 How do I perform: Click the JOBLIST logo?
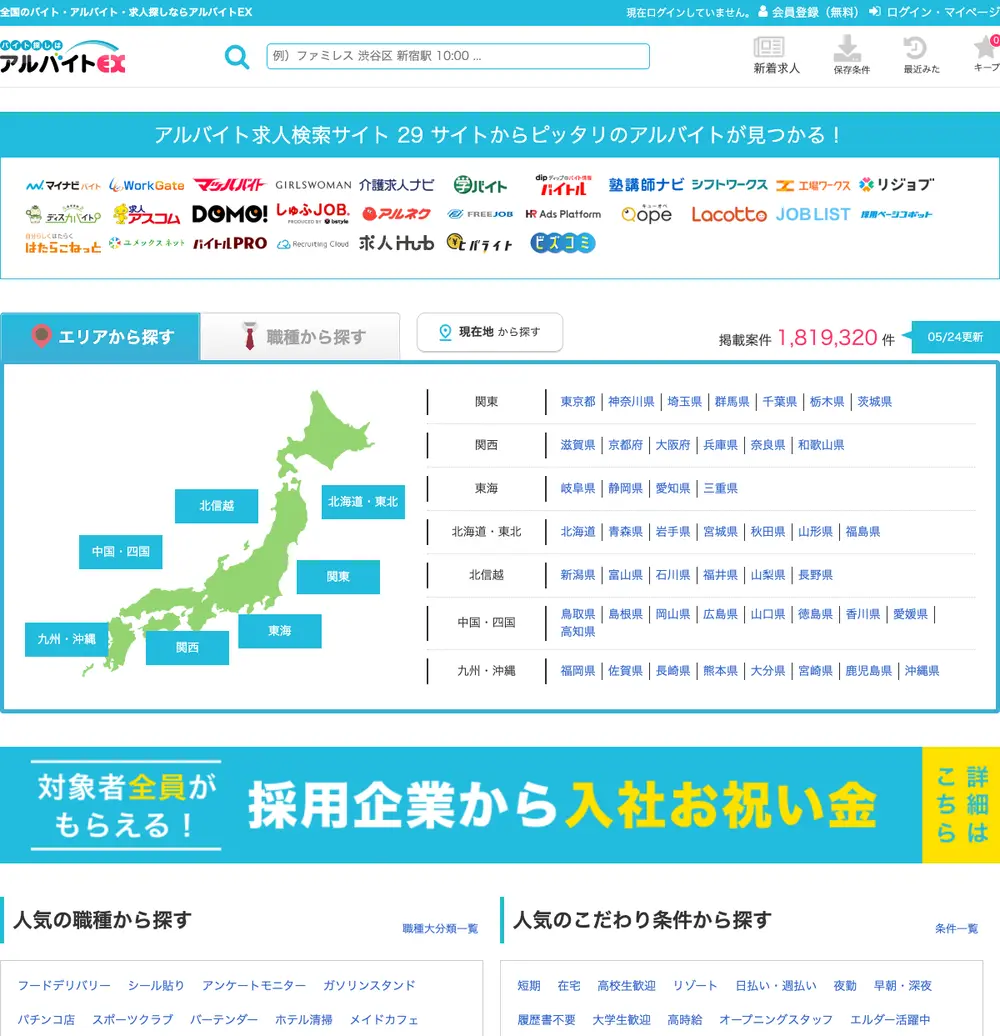[x=813, y=214]
